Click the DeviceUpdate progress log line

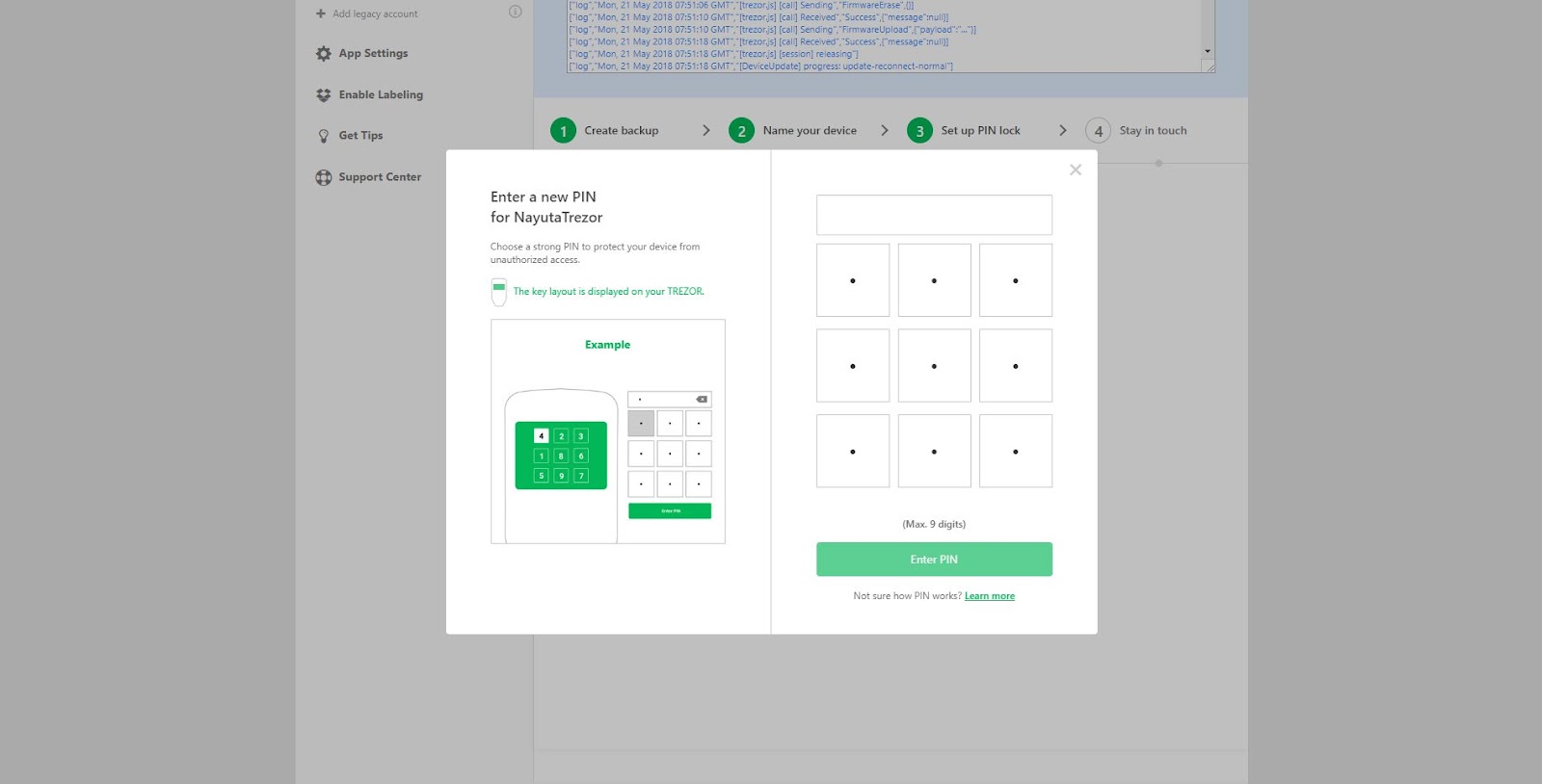click(760, 66)
